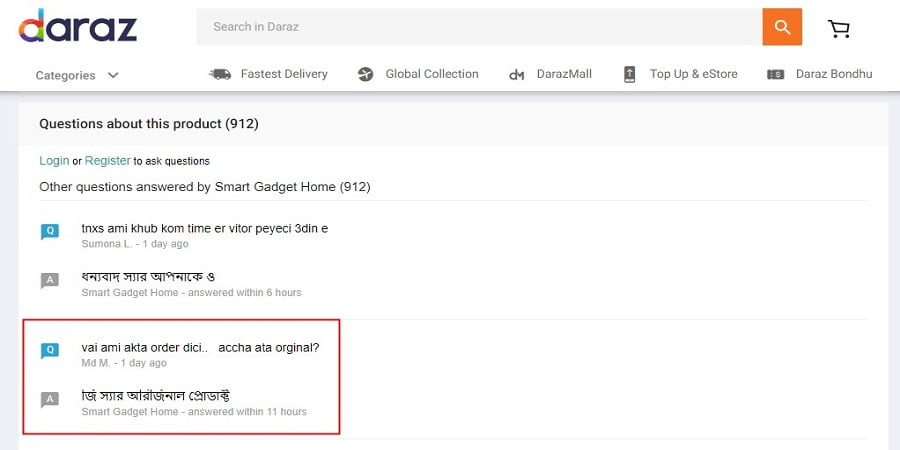
Task: Click the DarazMall logo icon
Action: click(x=517, y=74)
